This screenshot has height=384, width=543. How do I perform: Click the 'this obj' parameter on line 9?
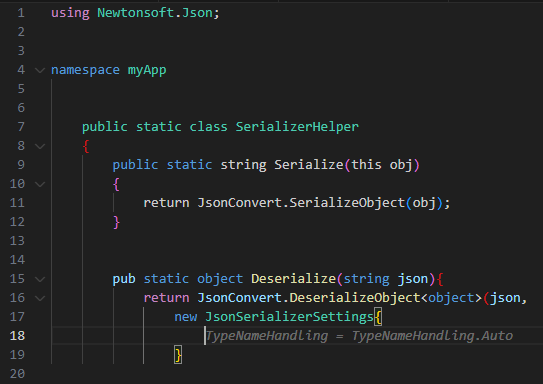(382, 165)
